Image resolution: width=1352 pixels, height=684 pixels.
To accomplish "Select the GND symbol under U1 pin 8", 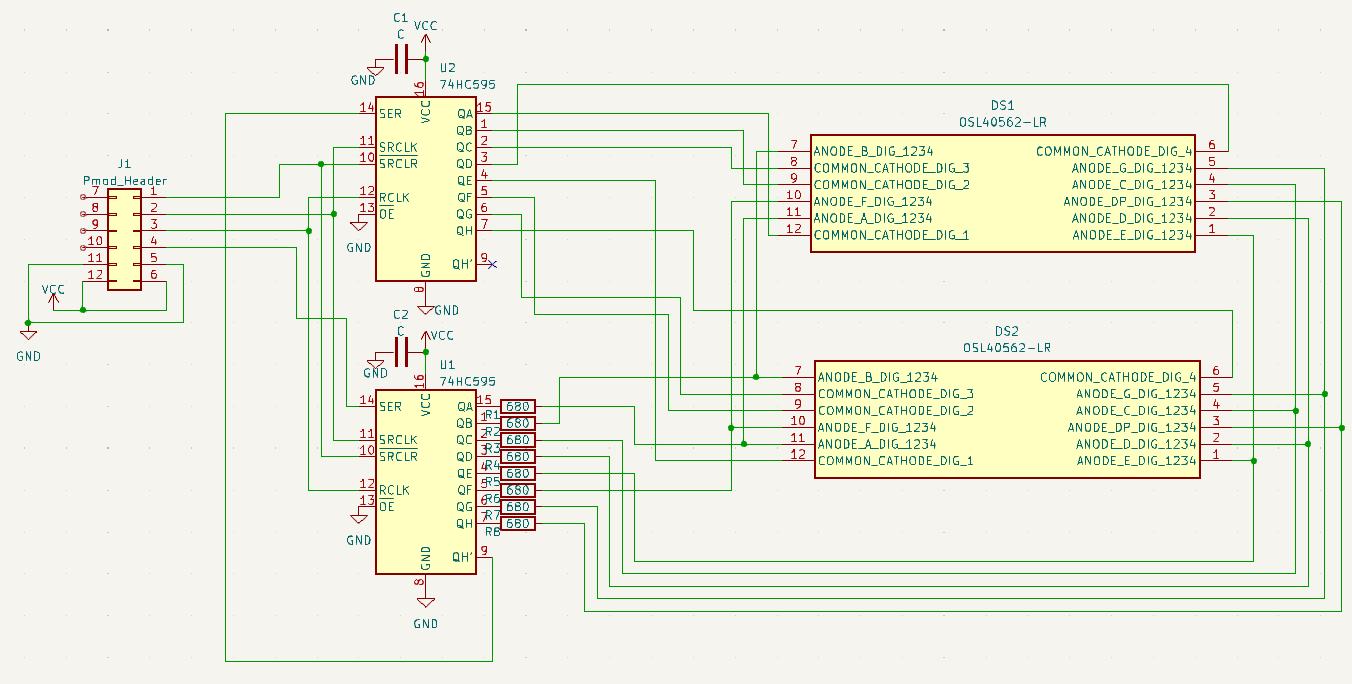I will tap(426, 603).
